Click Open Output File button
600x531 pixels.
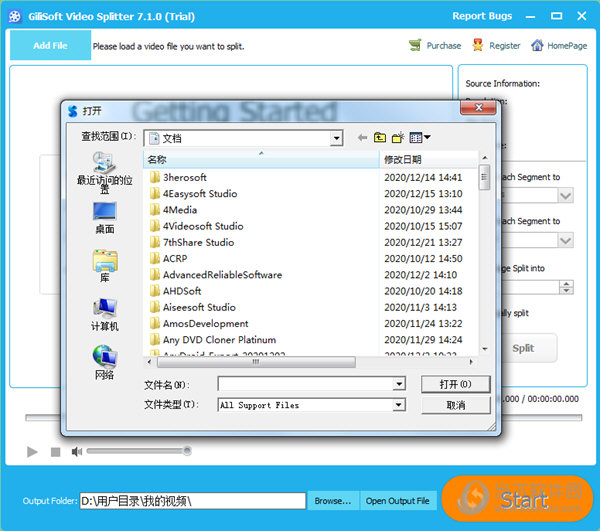point(397,501)
